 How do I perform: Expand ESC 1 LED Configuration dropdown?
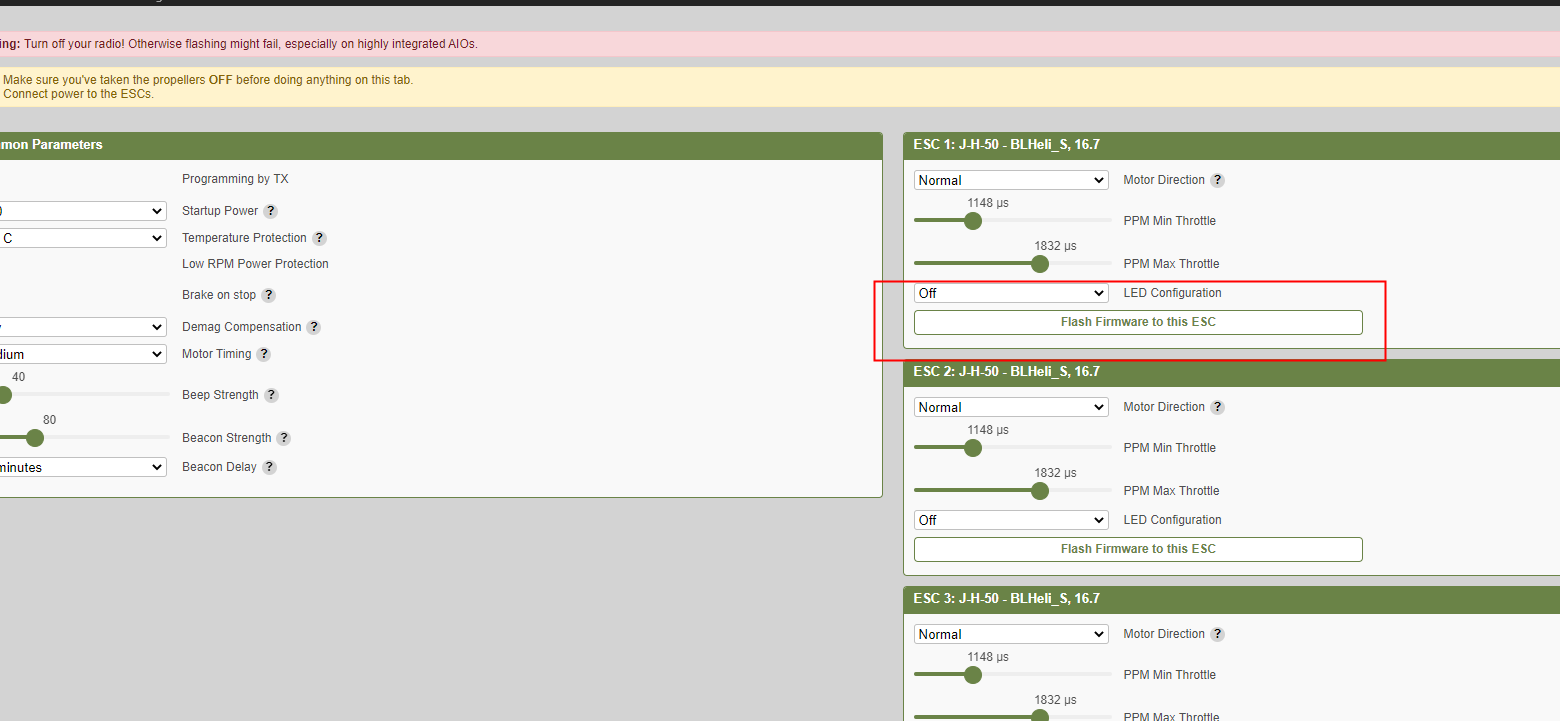[1011, 293]
